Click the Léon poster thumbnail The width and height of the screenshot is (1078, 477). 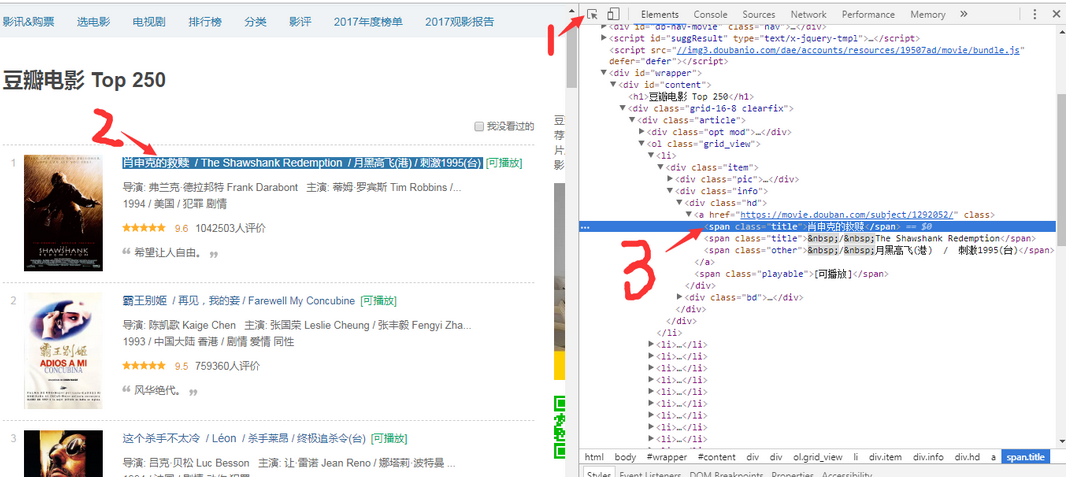pos(63,454)
